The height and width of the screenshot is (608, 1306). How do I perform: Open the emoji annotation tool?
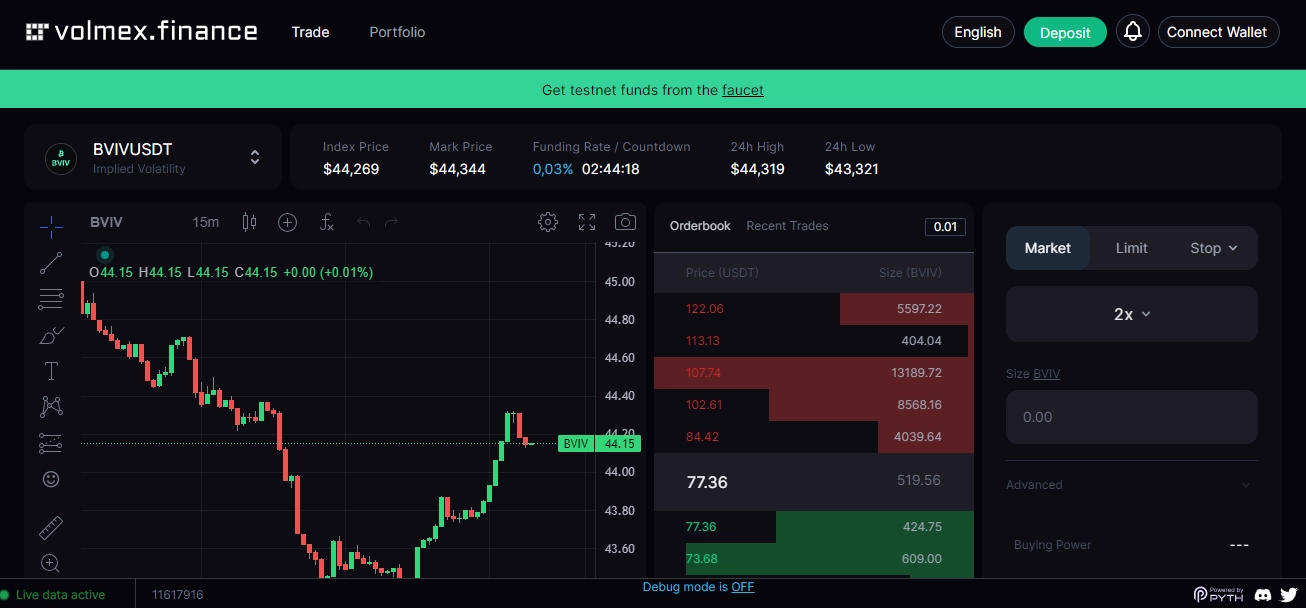(x=50, y=479)
